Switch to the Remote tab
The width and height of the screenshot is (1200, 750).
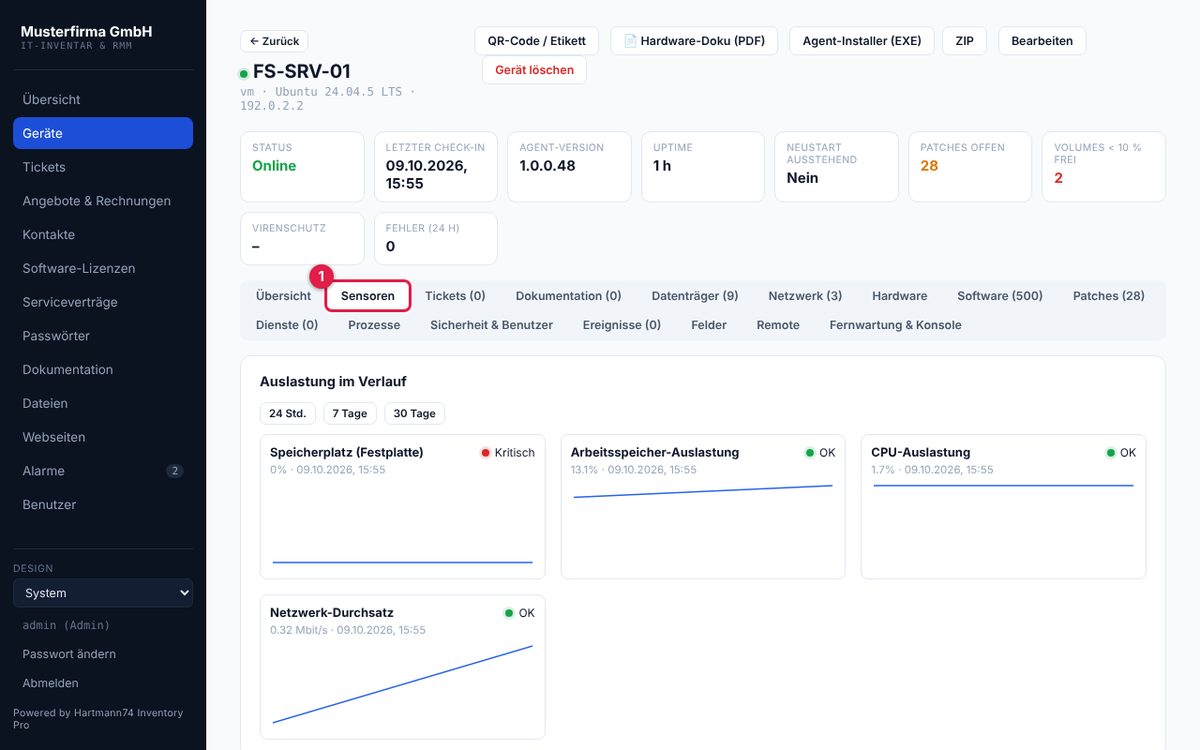click(x=778, y=325)
